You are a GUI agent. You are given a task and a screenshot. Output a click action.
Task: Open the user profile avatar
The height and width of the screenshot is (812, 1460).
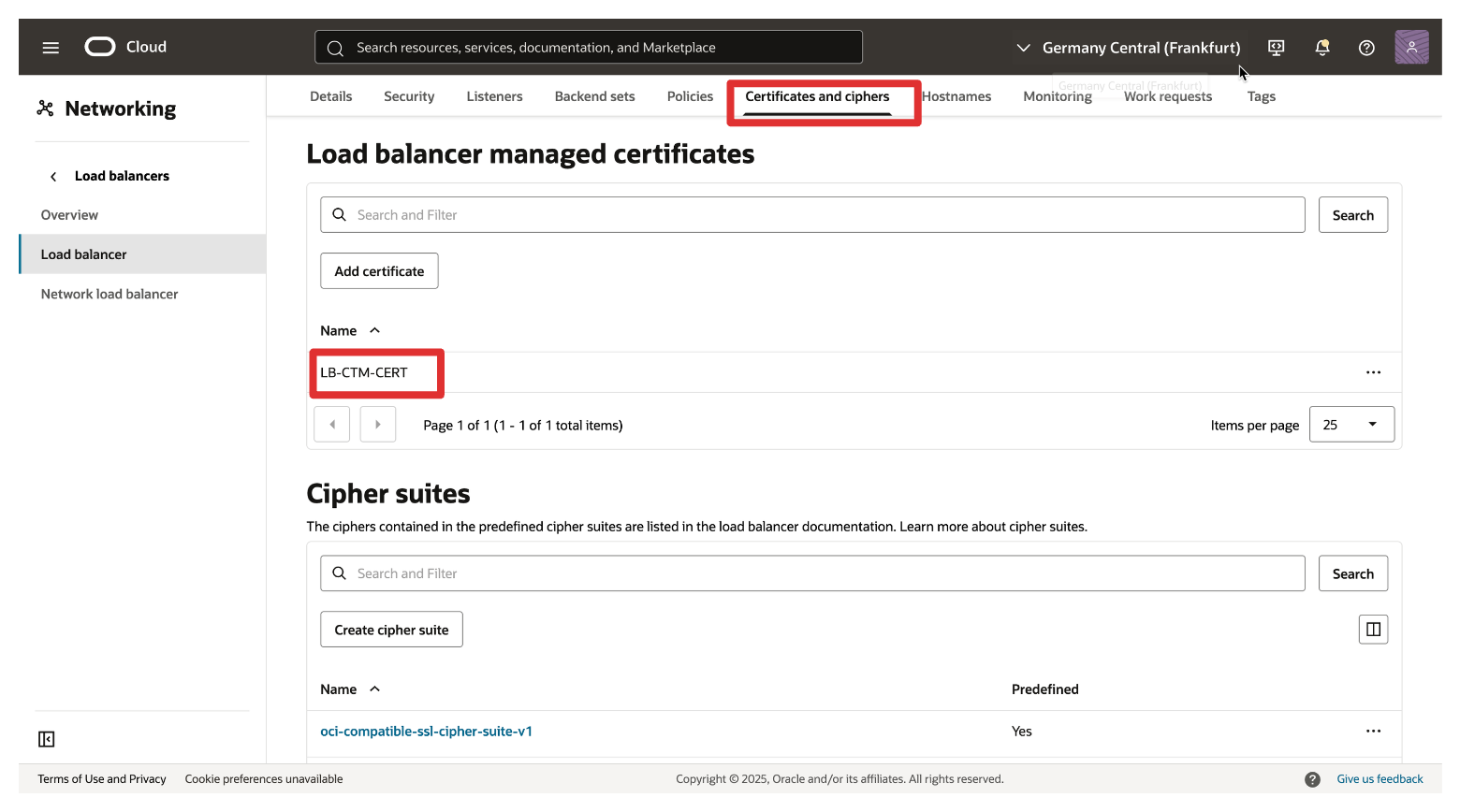pos(1411,47)
